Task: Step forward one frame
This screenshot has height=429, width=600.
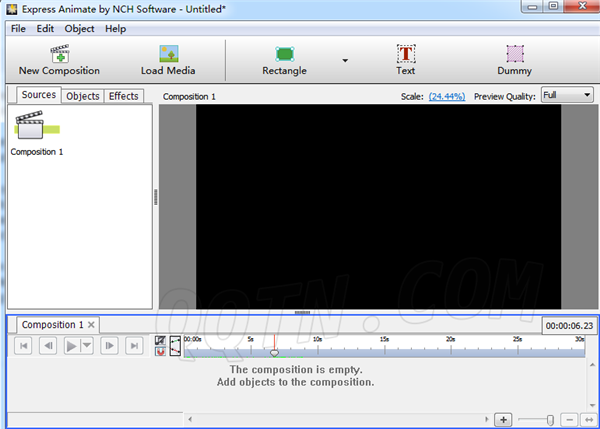Action: [x=109, y=346]
